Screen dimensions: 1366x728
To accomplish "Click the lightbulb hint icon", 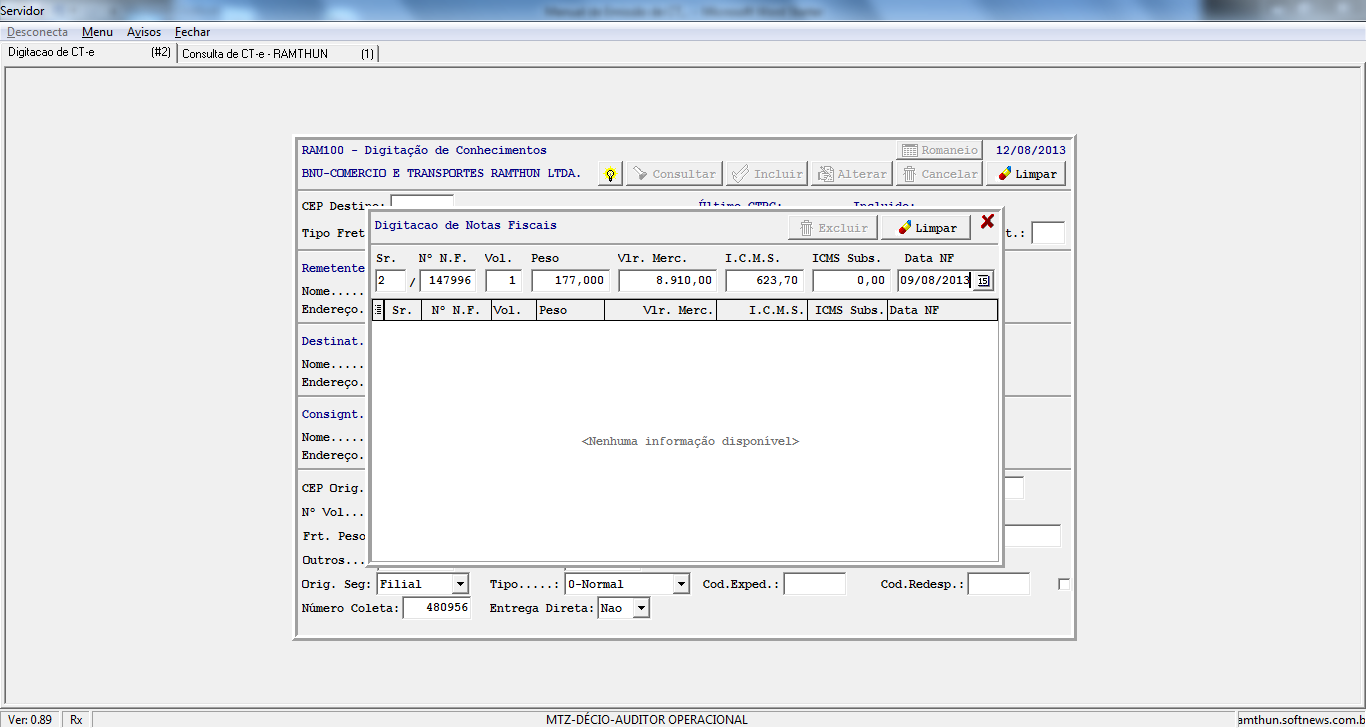I will (610, 174).
